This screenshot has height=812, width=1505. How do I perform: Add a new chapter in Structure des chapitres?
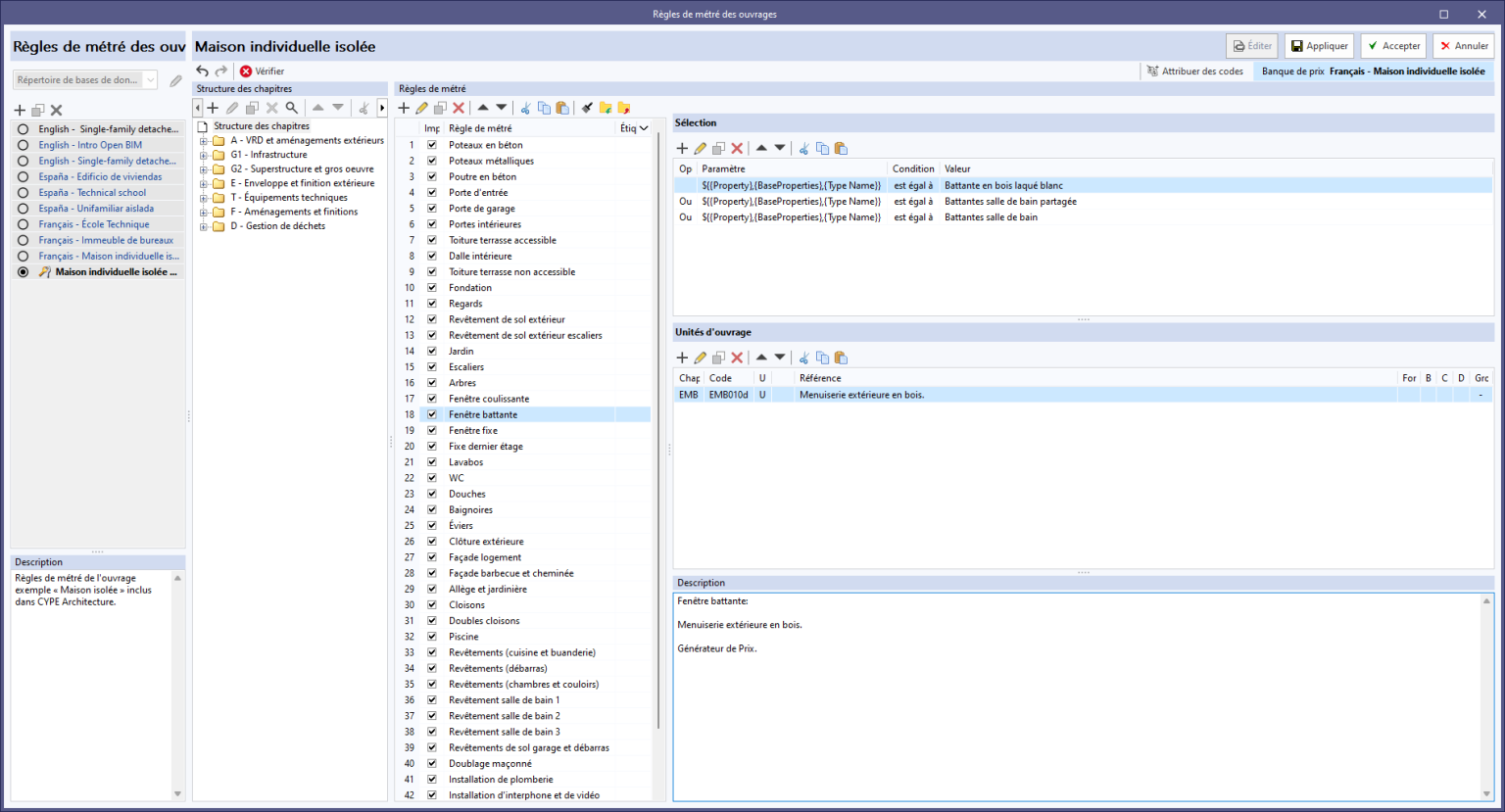213,108
